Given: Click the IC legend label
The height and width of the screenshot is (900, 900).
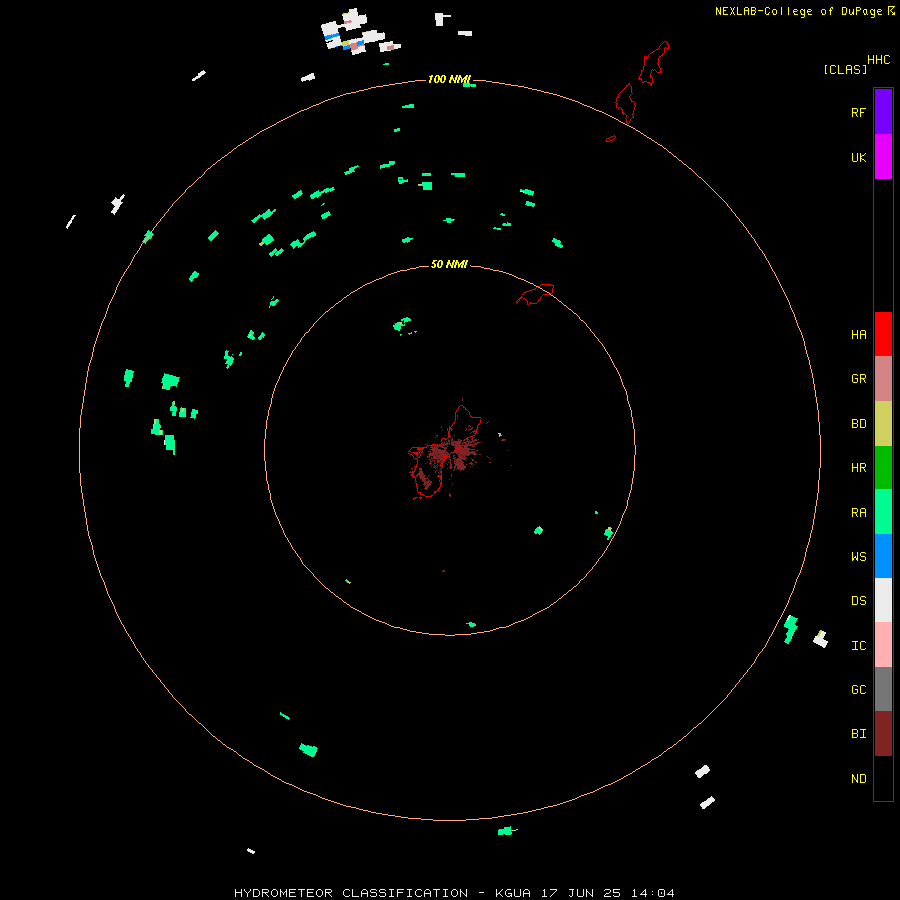Looking at the screenshot, I should coord(858,645).
